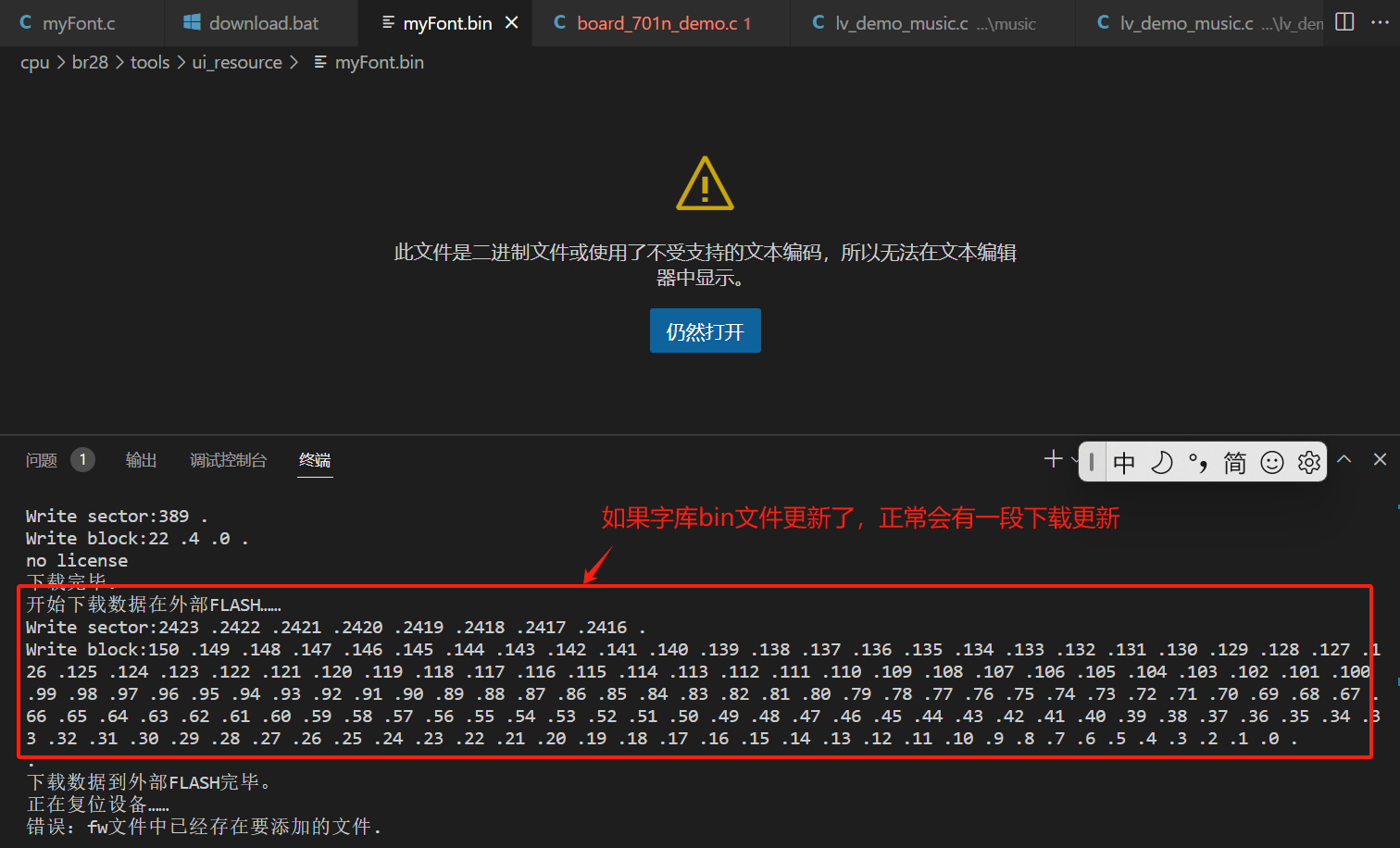The image size is (1400, 848).
Task: Select the lv_demo_music.c tab from the music folder
Action: pos(933,23)
